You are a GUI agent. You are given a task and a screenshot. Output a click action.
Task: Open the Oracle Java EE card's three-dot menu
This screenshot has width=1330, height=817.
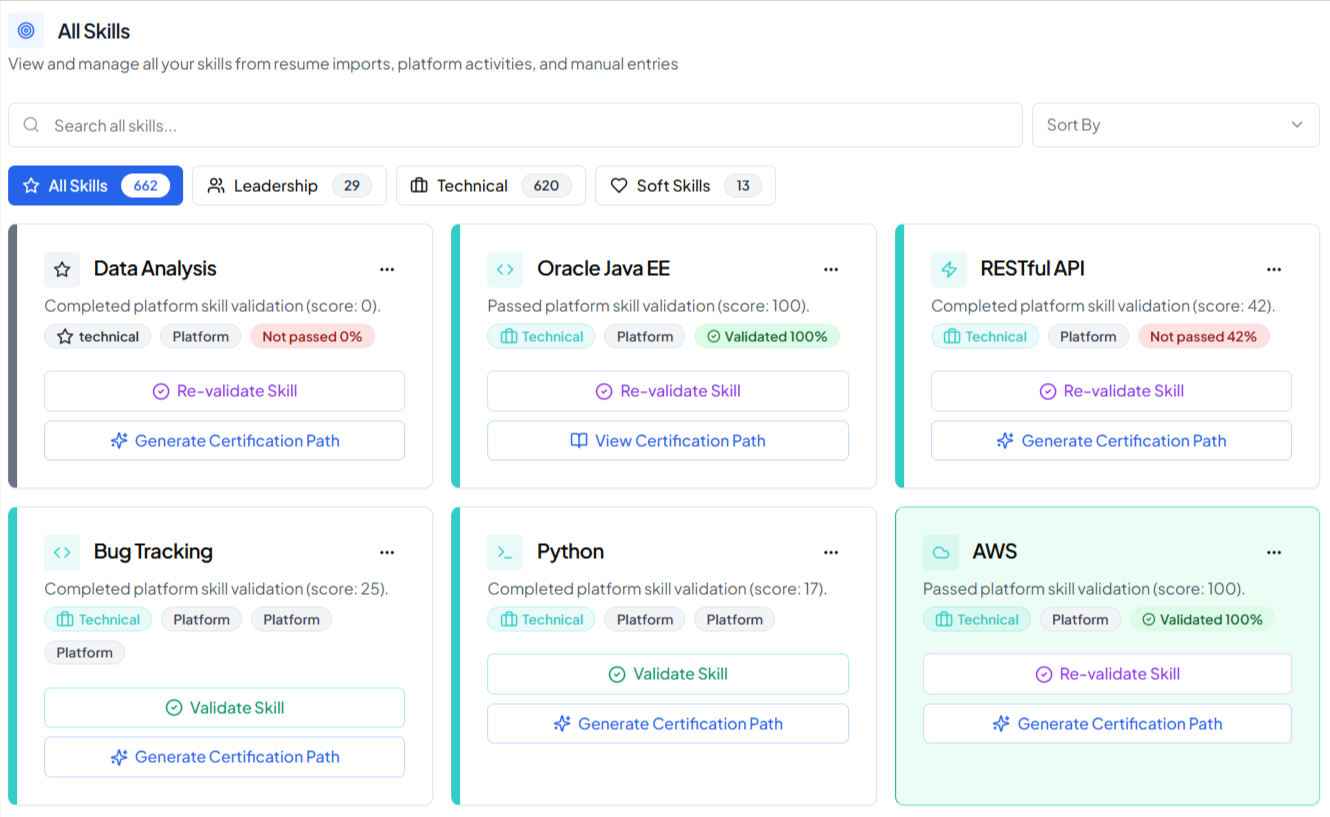pyautogui.click(x=831, y=269)
